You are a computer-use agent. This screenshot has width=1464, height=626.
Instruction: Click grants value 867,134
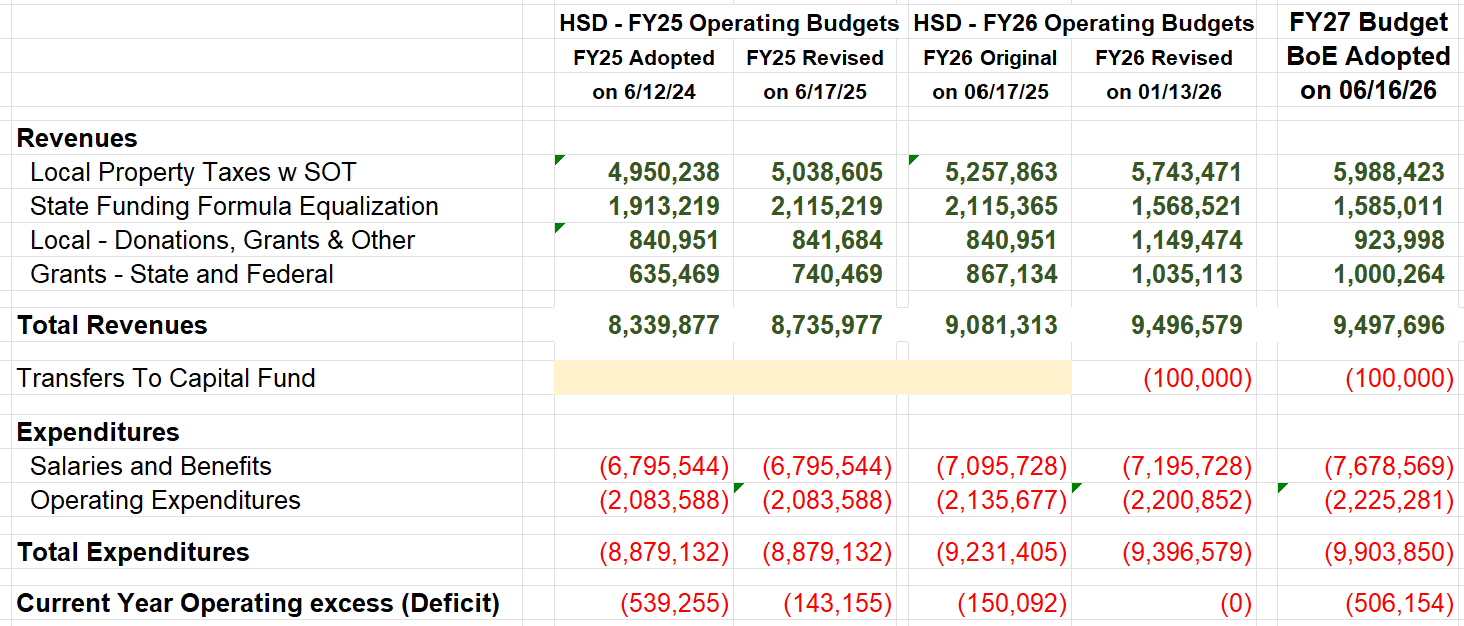pos(1011,274)
